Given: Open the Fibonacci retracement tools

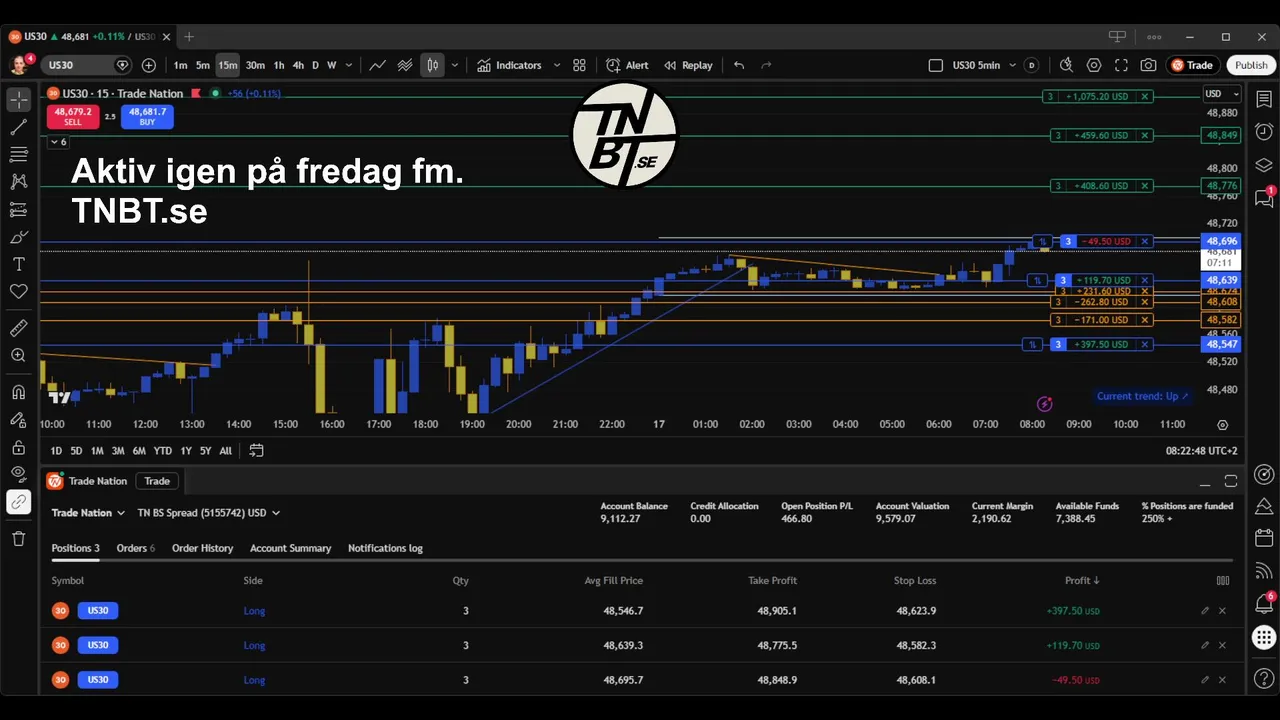Looking at the screenshot, I should pos(18,154).
